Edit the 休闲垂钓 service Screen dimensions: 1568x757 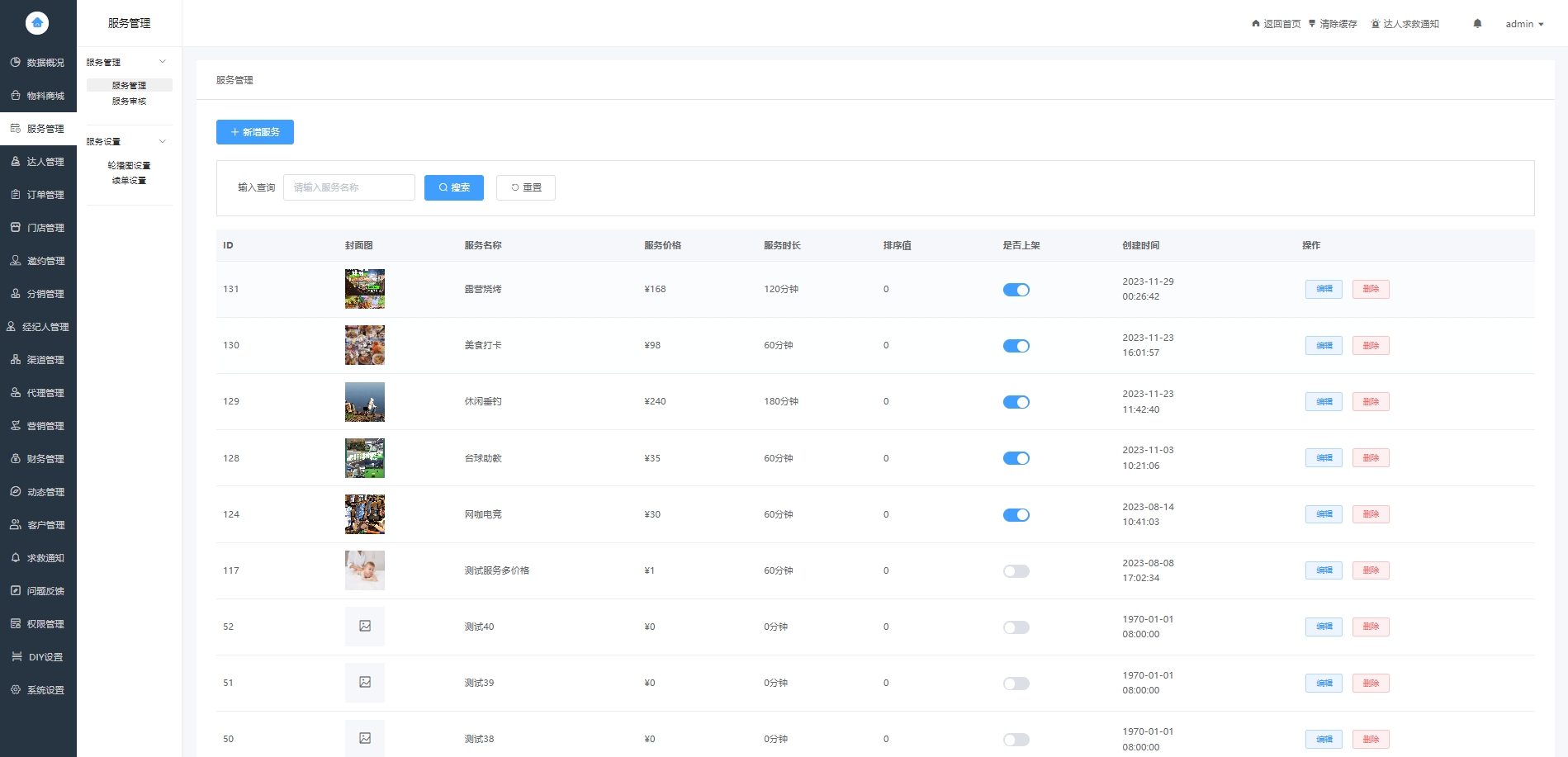pyautogui.click(x=1324, y=401)
